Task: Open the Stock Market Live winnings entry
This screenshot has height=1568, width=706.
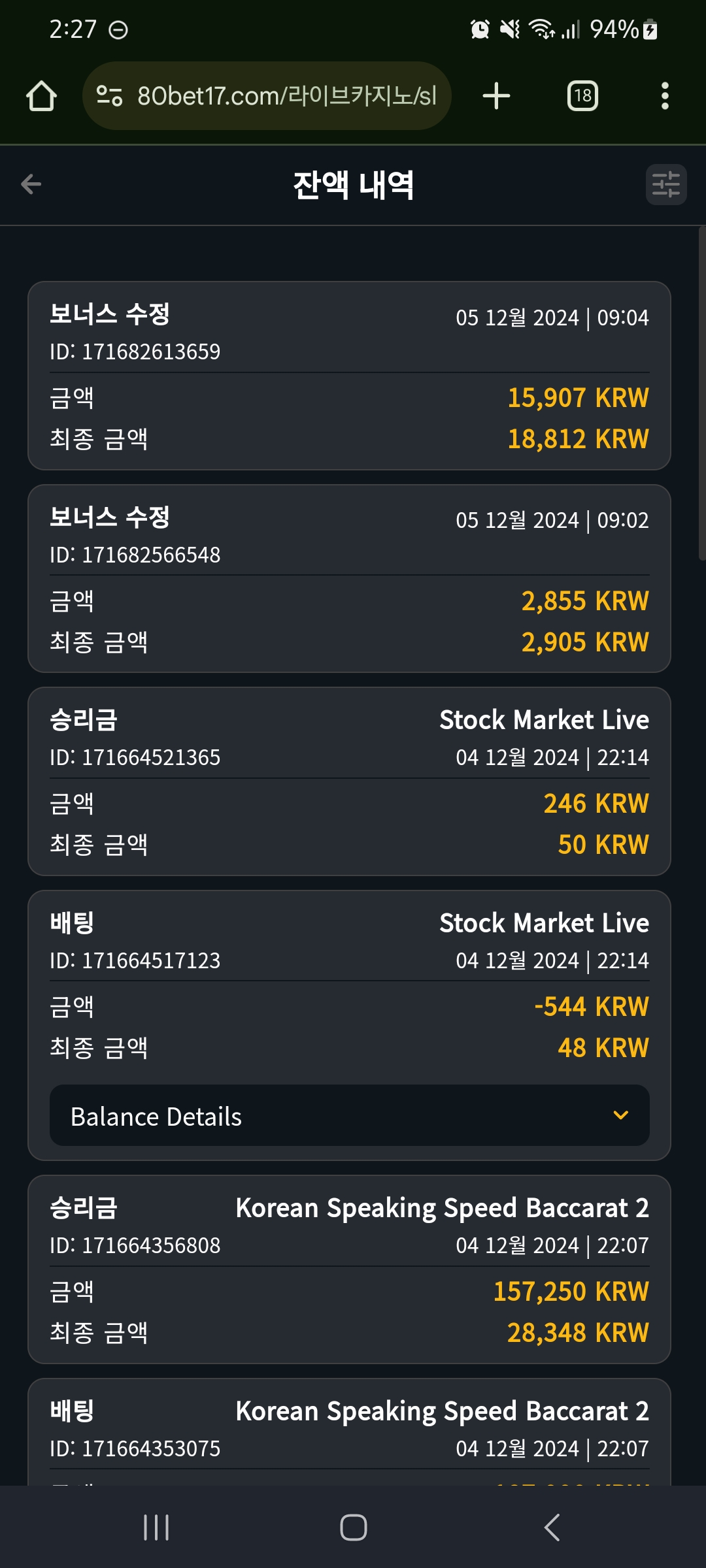Action: coord(350,781)
